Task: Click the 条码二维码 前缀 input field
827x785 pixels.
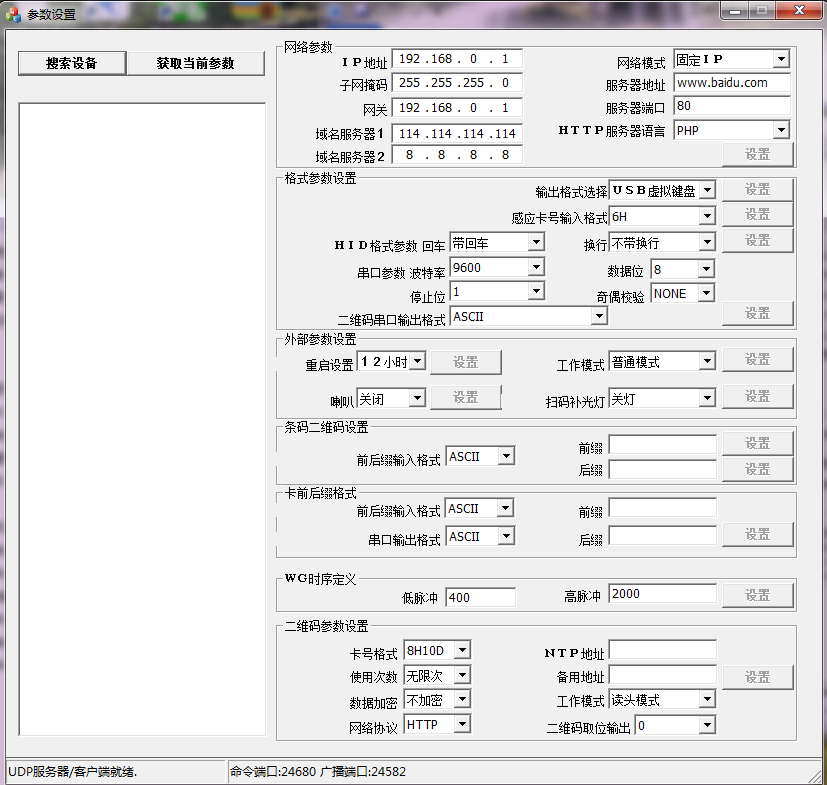Action: click(x=662, y=444)
